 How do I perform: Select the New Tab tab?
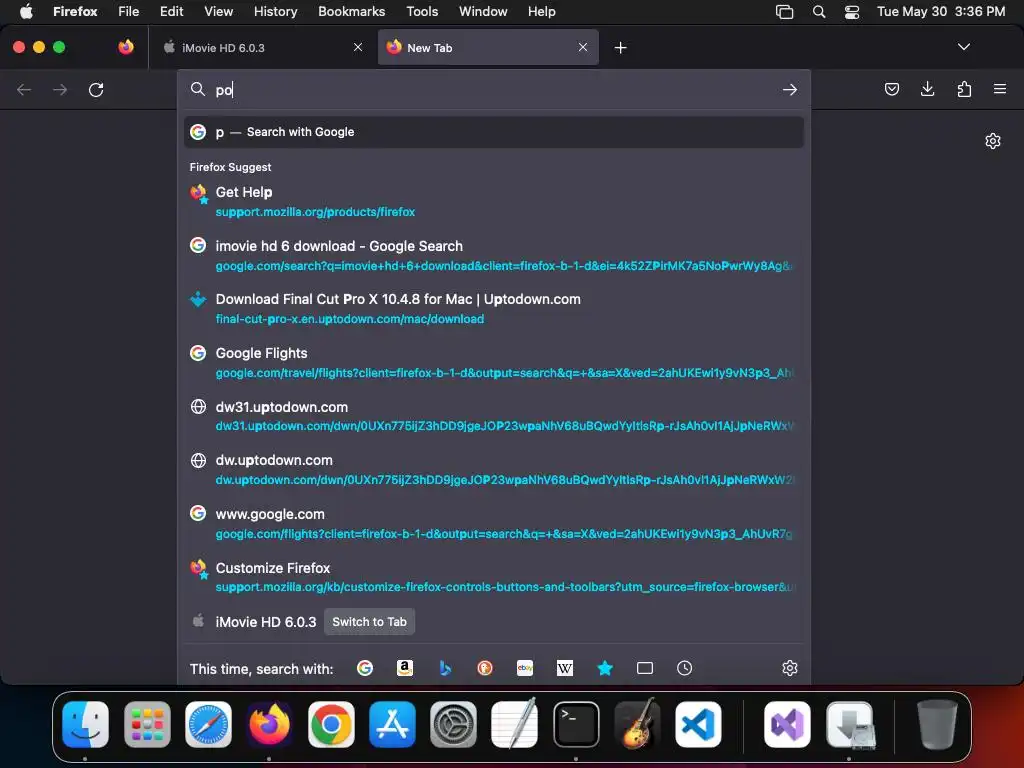488,48
